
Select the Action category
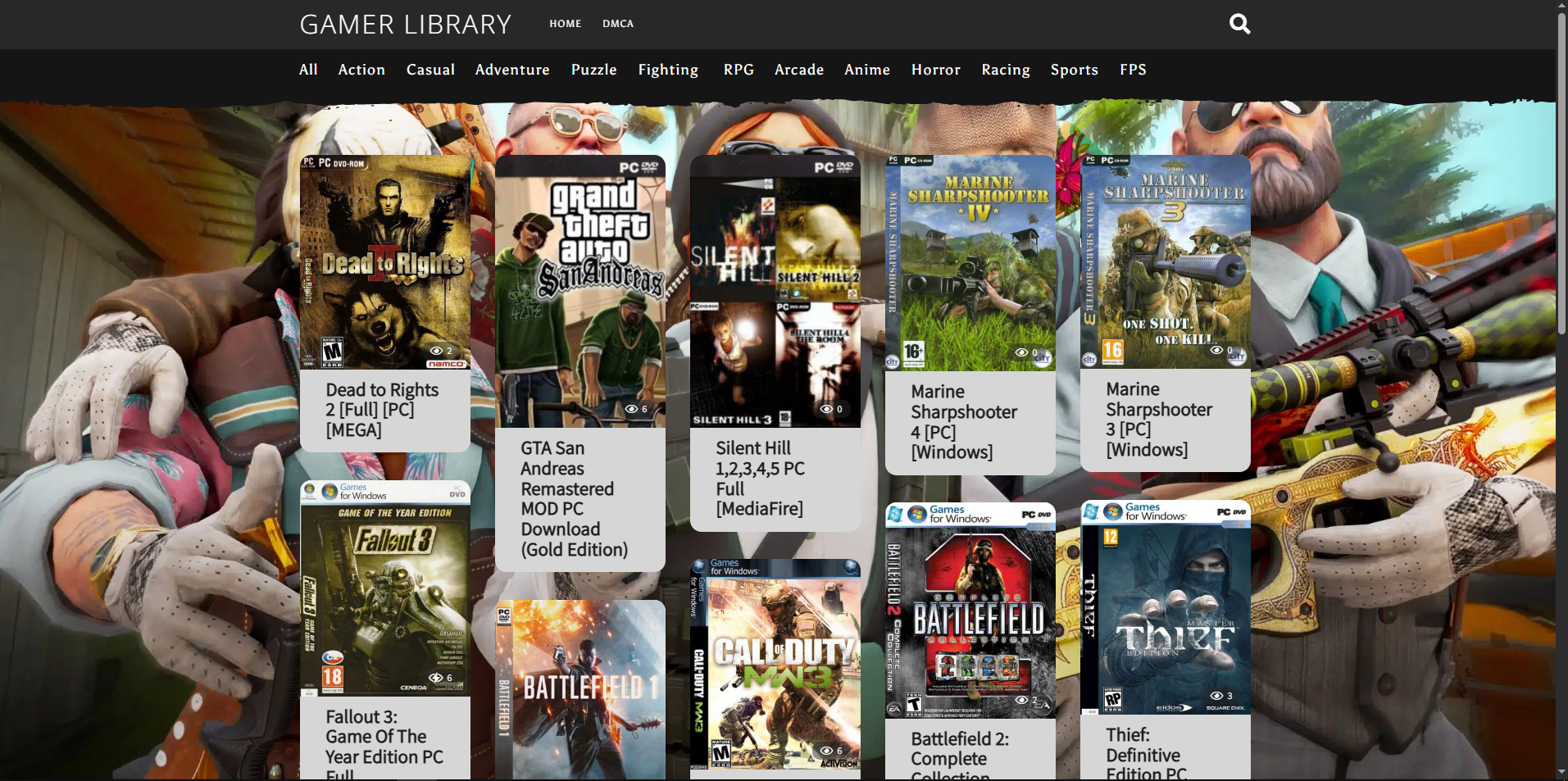361,70
